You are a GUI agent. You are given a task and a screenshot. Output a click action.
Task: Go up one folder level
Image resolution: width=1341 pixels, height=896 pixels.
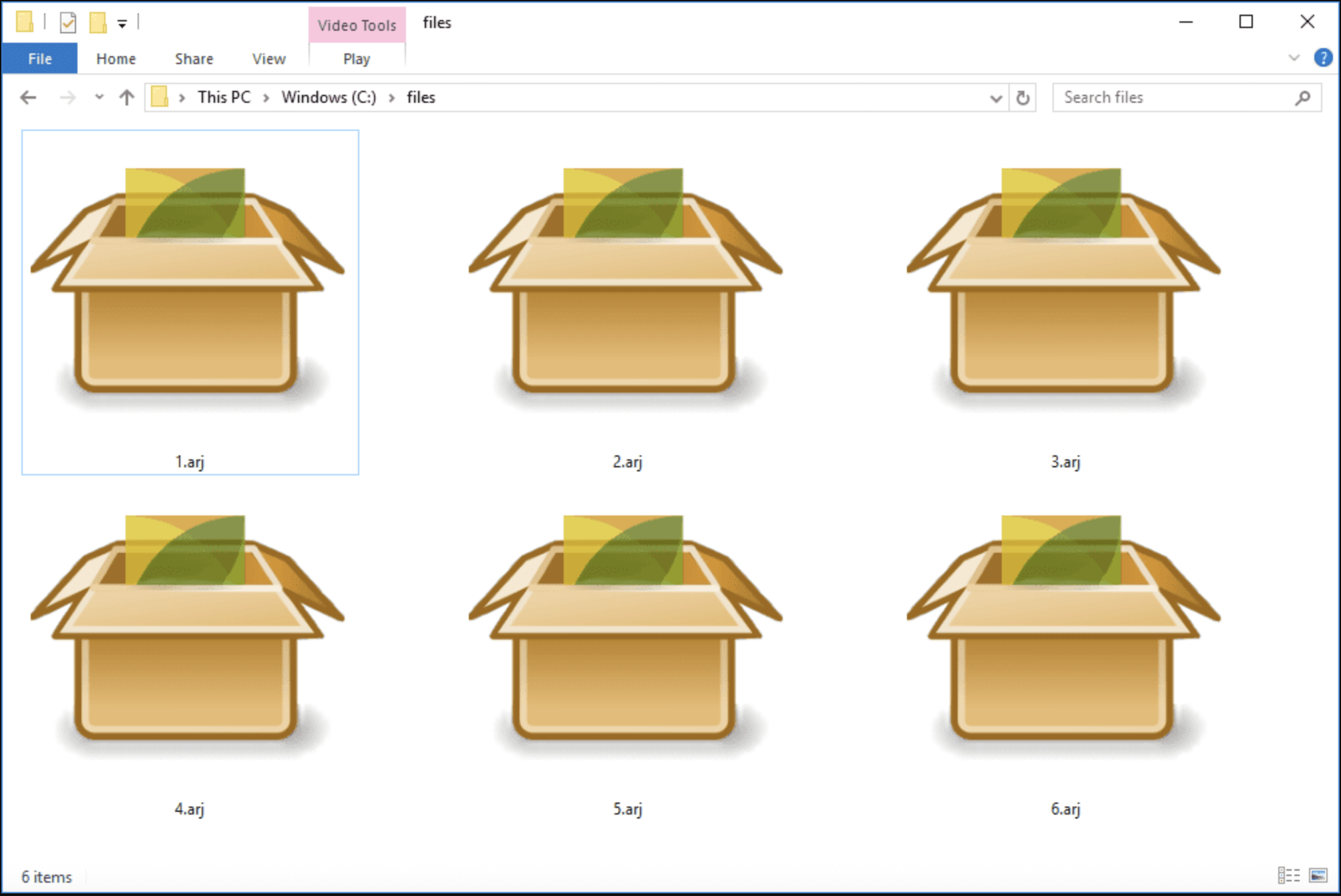coord(126,97)
